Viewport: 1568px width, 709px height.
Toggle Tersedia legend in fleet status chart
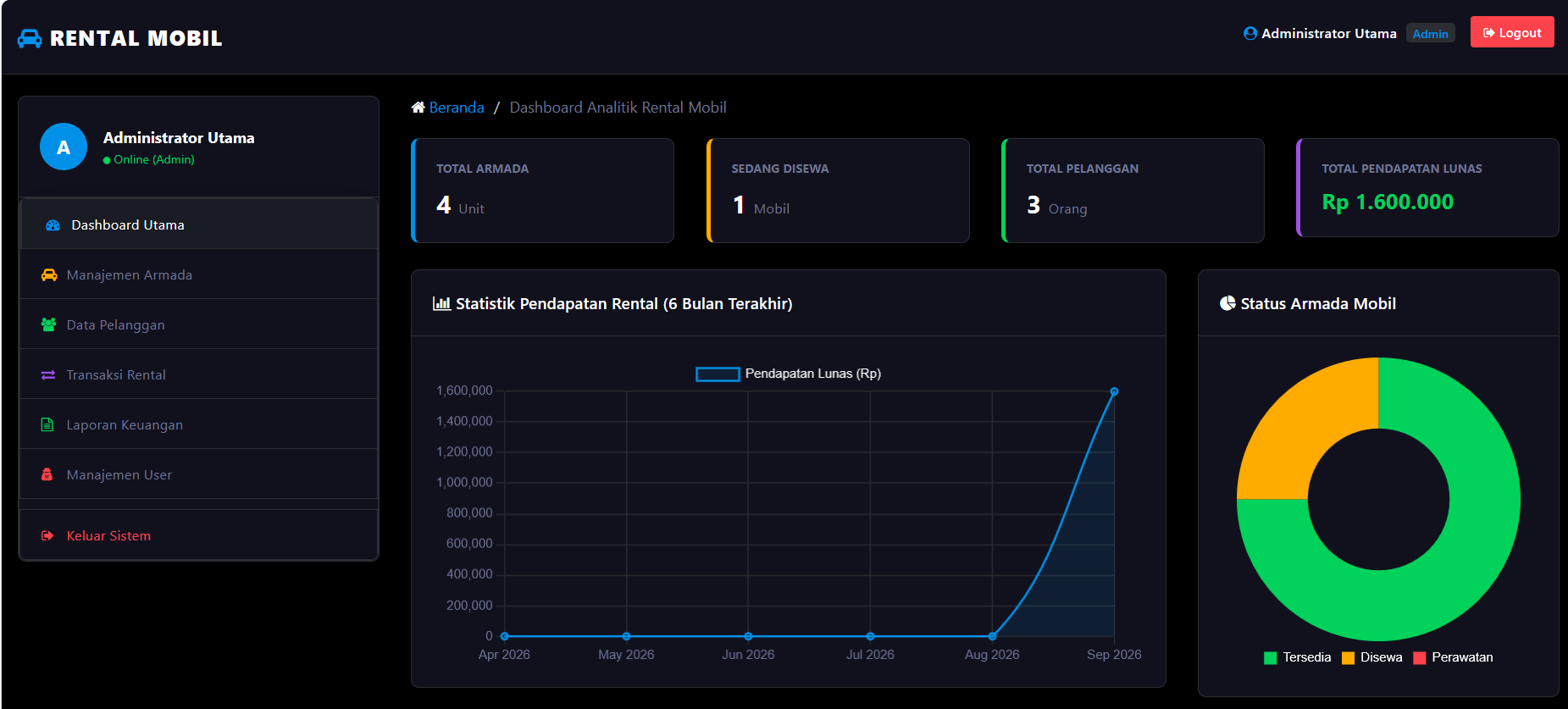coord(1297,657)
